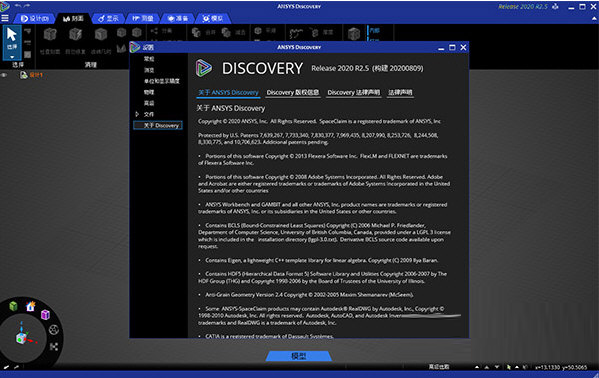Click the status bar text left of arrows
Screen dimensions: 599x378
[439, 367]
